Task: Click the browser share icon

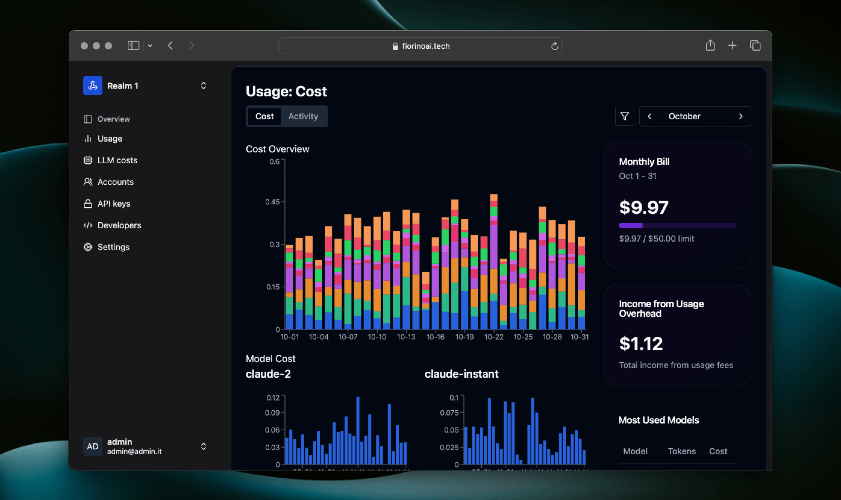Action: pos(710,46)
